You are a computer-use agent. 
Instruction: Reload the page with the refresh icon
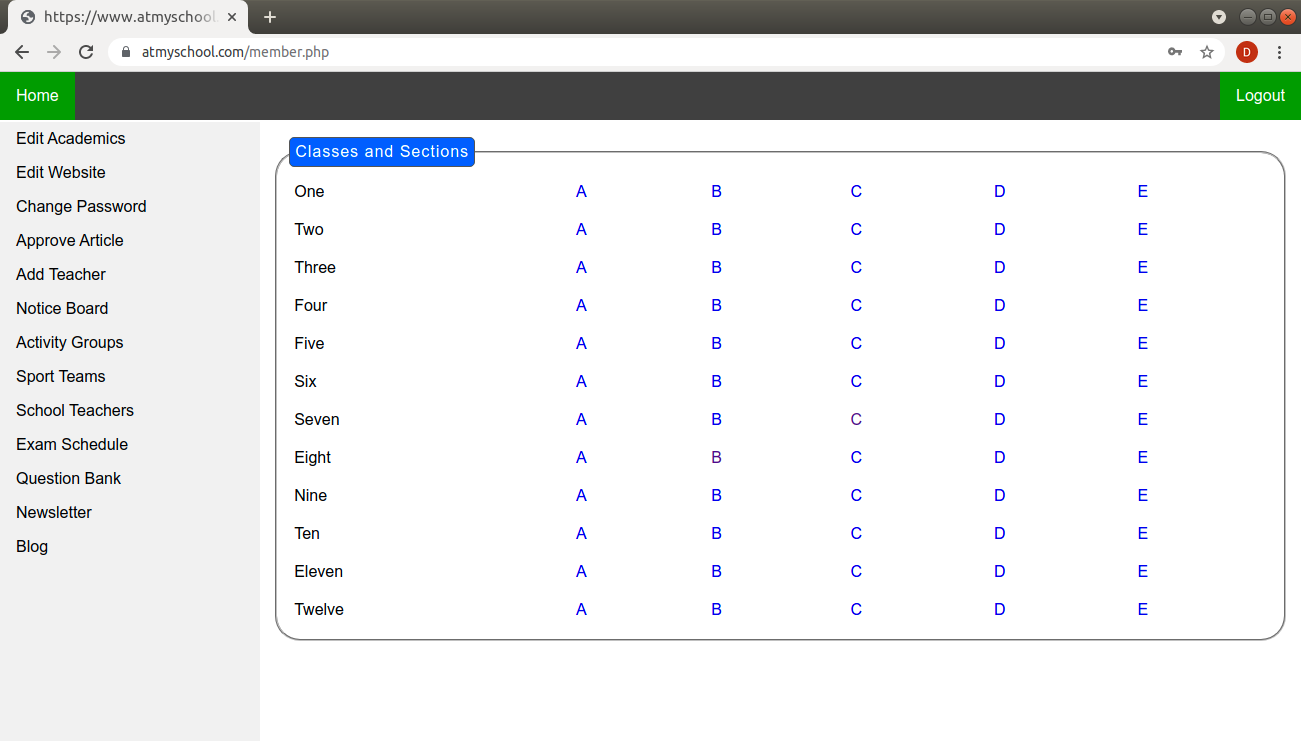pyautogui.click(x=86, y=52)
